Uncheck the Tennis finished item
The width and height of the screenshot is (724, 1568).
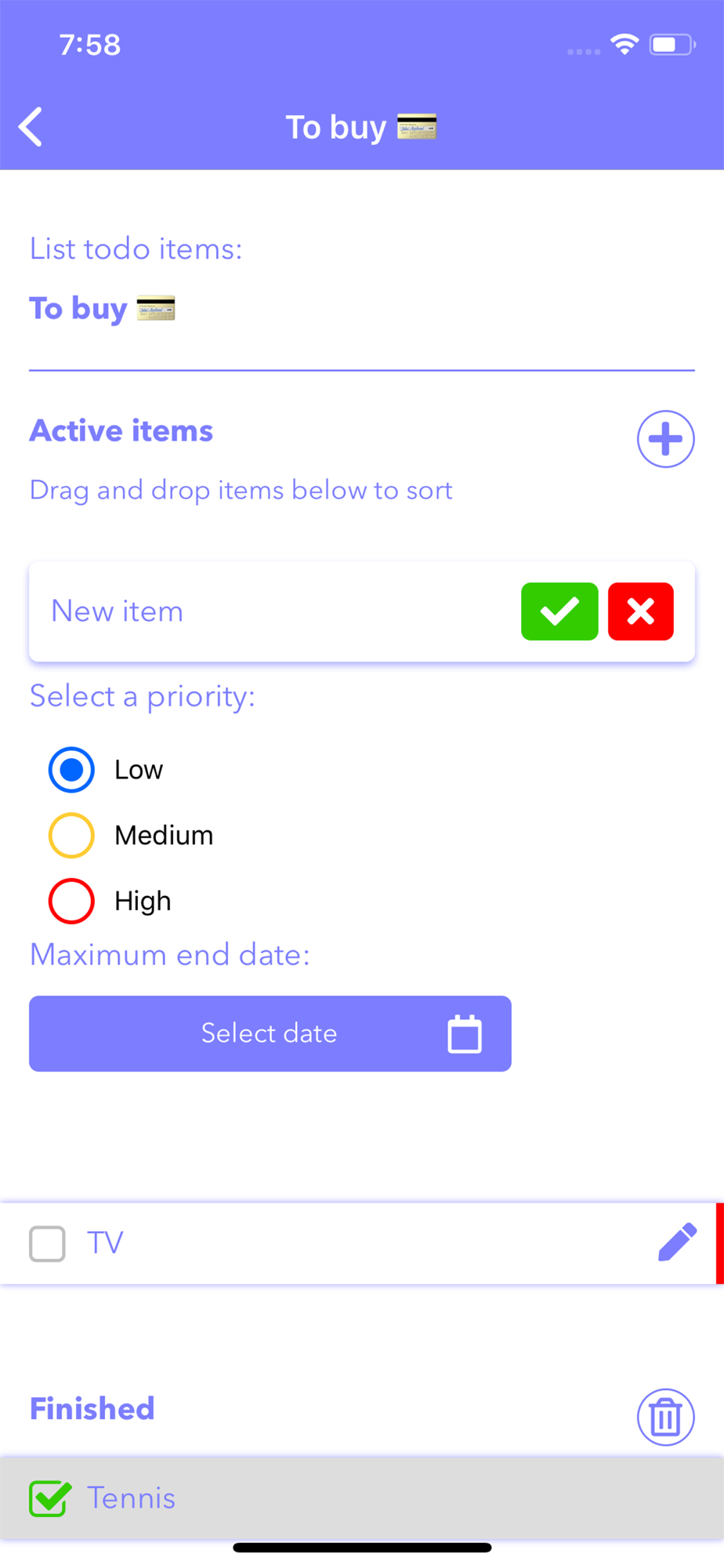tap(49, 1498)
